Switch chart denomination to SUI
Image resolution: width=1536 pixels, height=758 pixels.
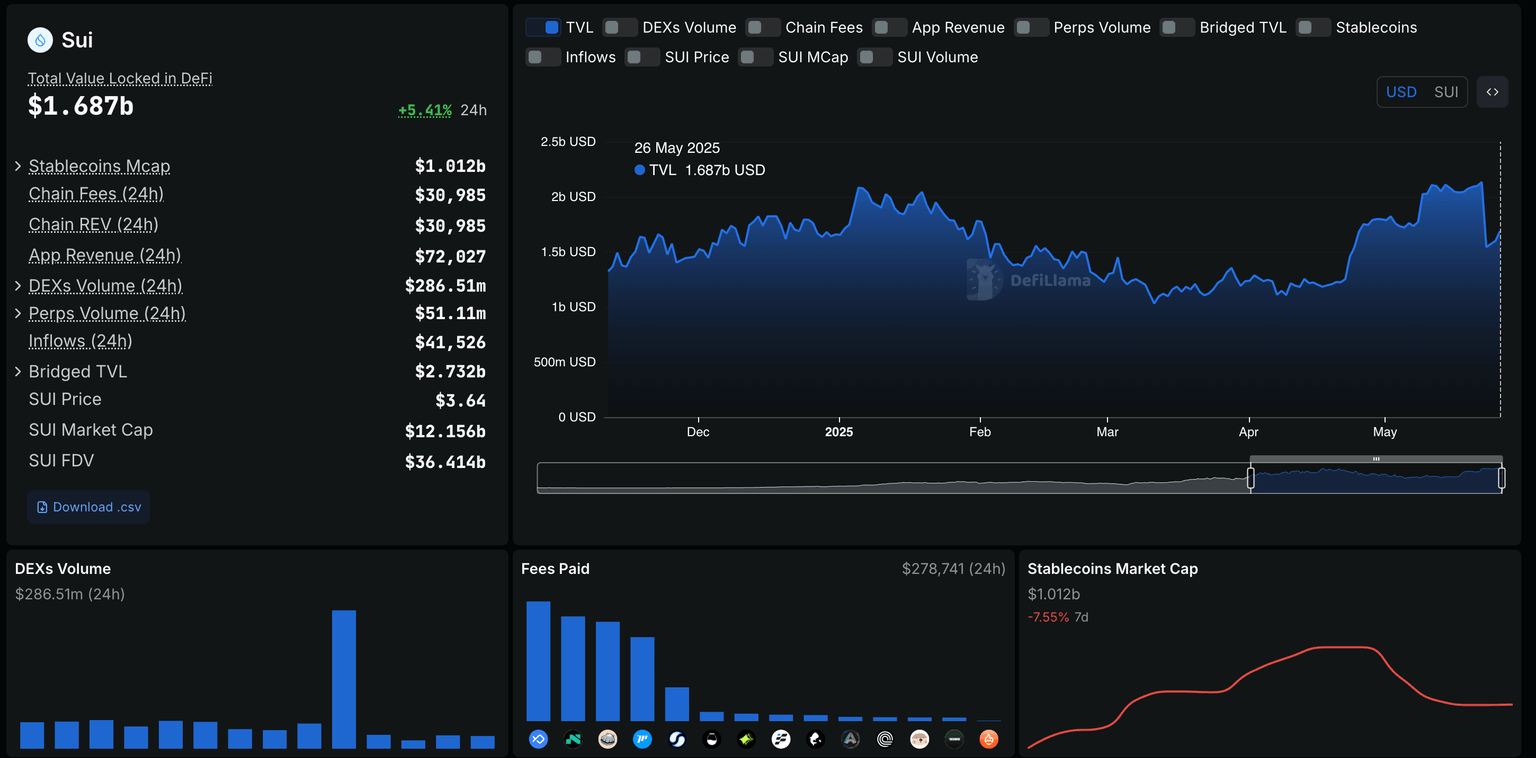pyautogui.click(x=1446, y=92)
